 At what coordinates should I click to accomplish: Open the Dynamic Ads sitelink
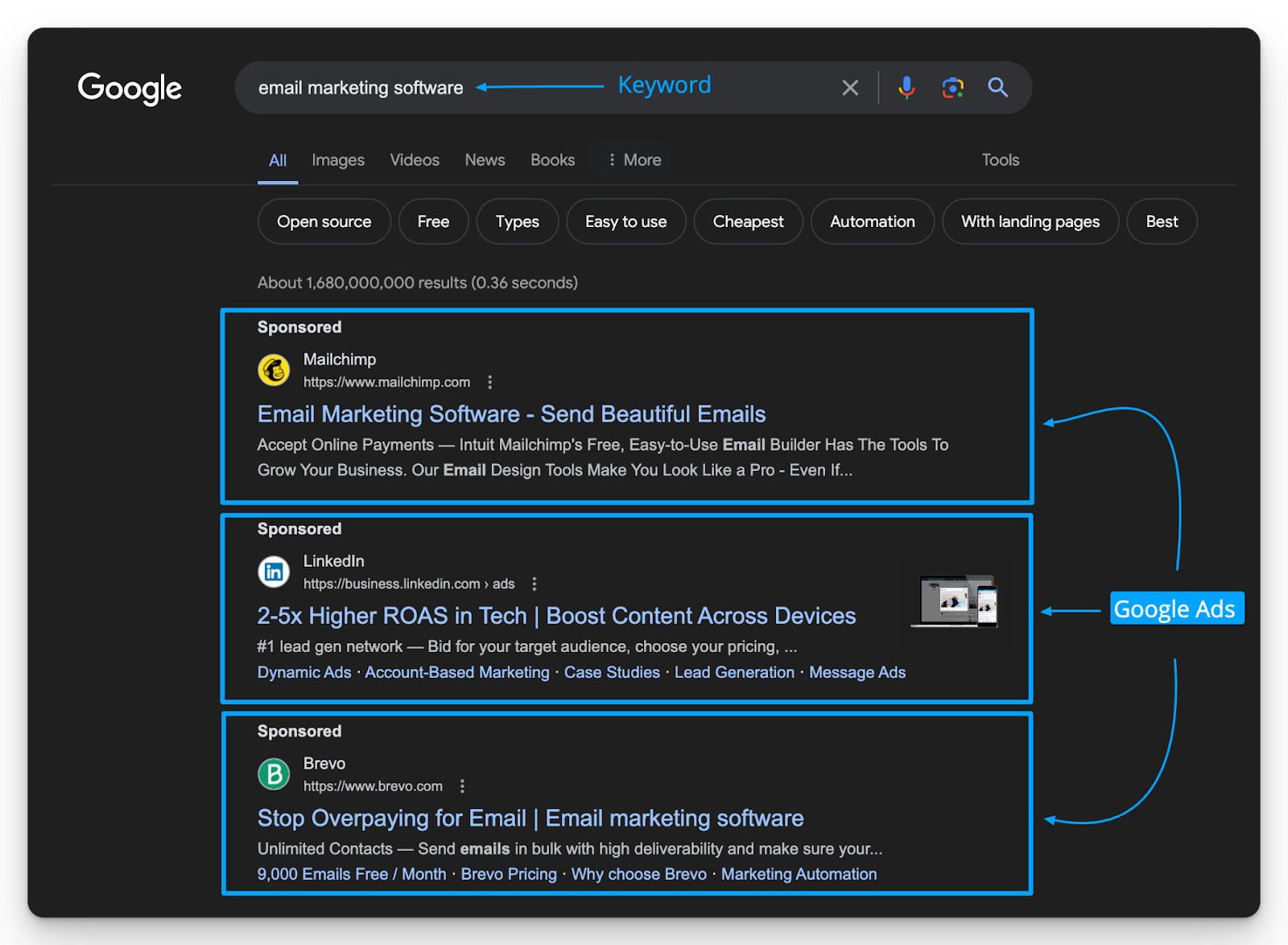[304, 672]
